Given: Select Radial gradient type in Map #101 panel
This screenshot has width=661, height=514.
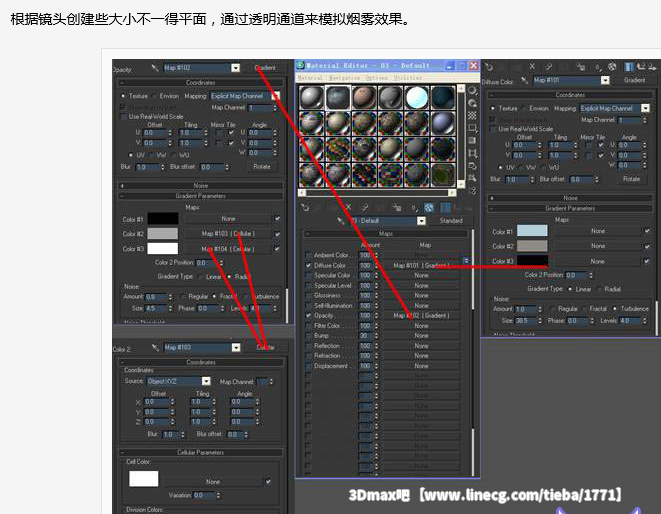Looking at the screenshot, I should [599, 289].
